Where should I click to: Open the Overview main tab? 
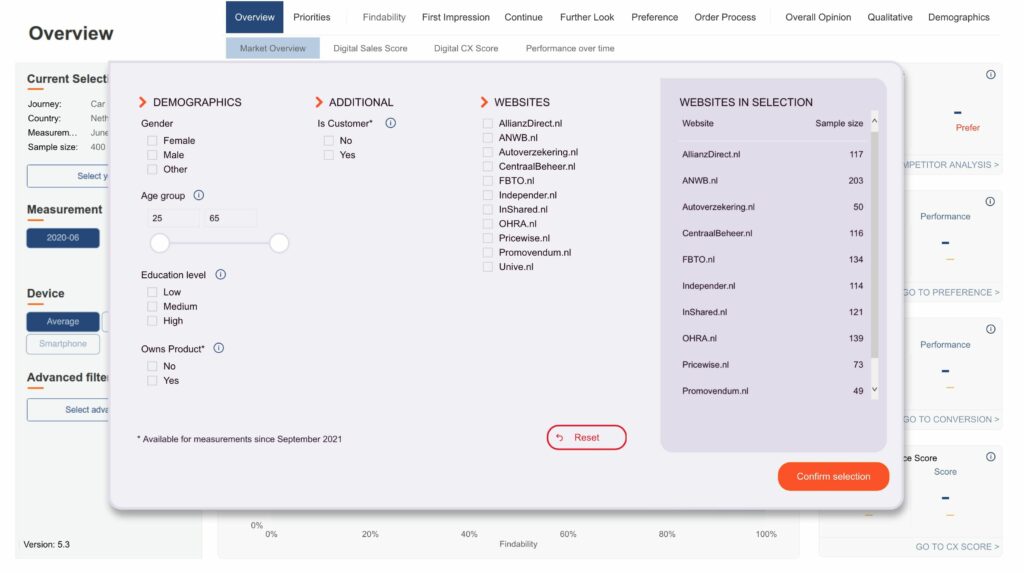pos(255,17)
